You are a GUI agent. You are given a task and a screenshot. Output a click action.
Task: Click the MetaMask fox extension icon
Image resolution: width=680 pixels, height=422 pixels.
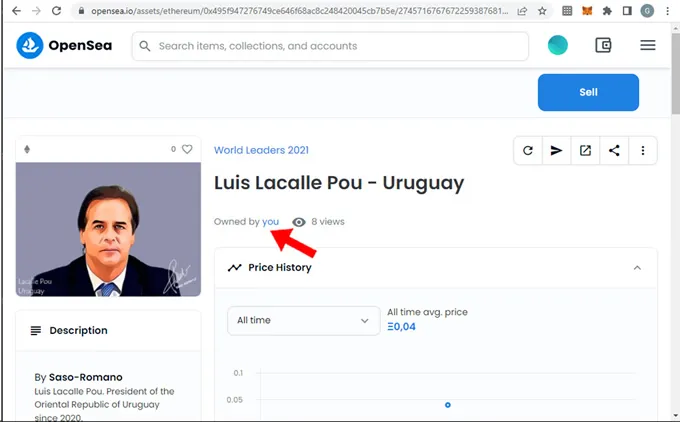tap(587, 11)
